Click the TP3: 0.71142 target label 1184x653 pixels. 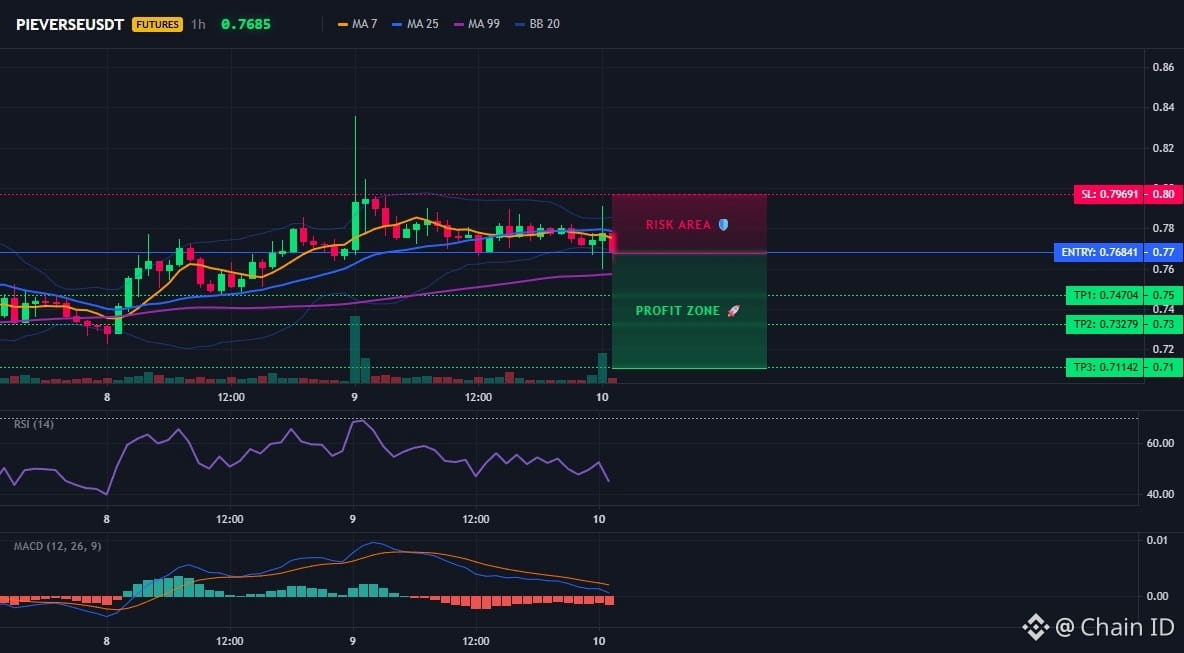click(x=1105, y=368)
